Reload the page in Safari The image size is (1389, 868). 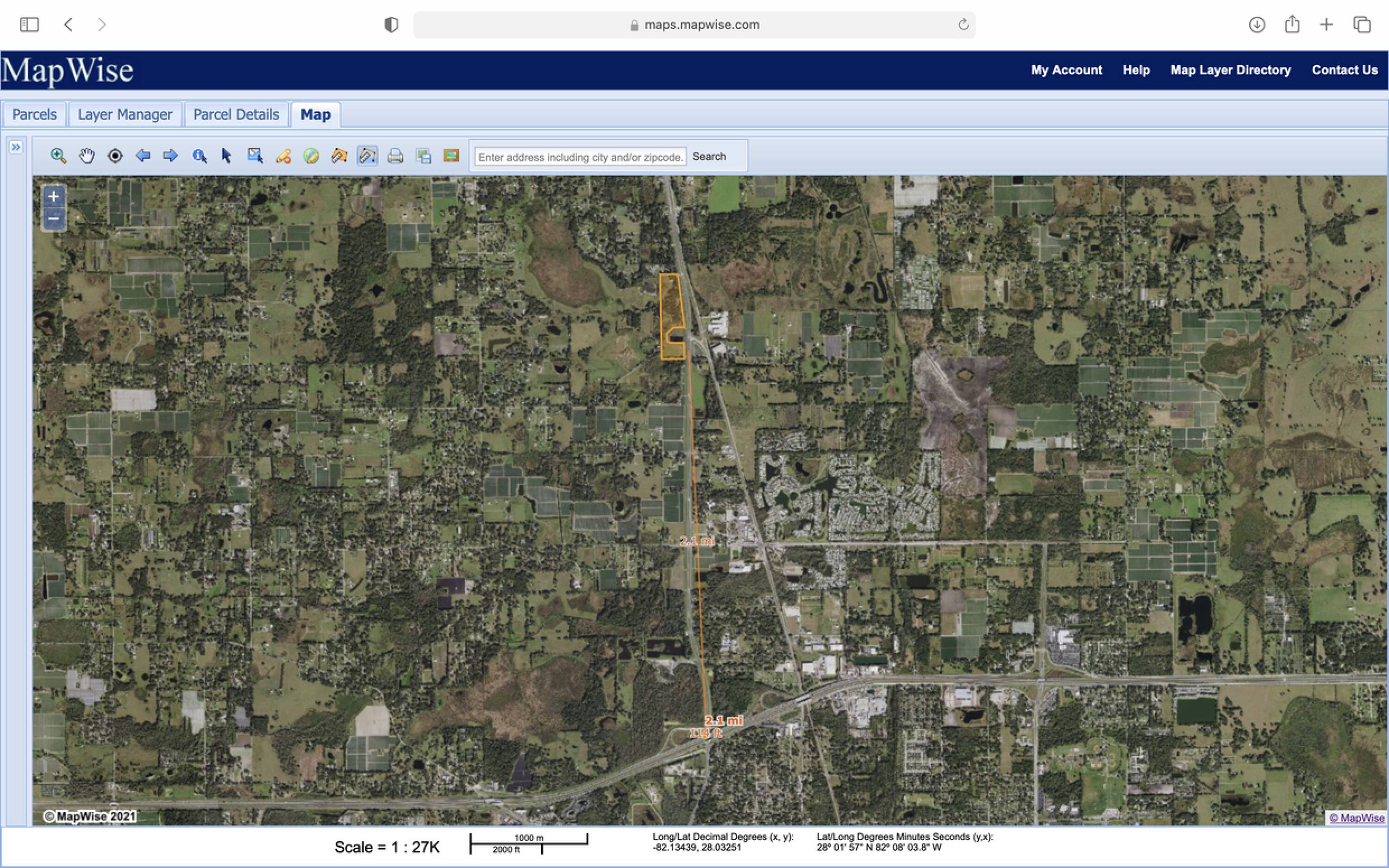963,25
